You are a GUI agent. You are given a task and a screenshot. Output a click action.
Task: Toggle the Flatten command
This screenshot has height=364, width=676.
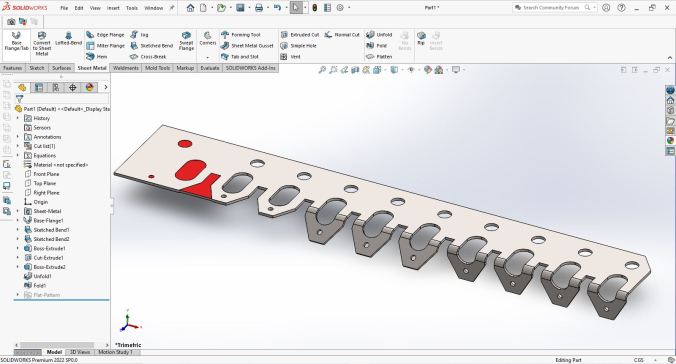pyautogui.click(x=379, y=56)
